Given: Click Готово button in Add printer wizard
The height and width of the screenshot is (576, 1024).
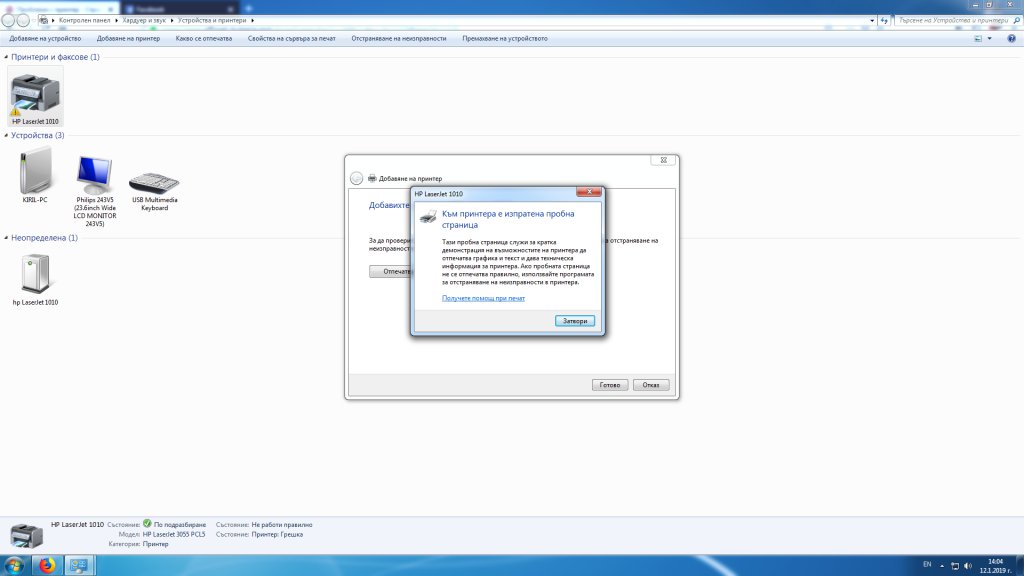Looking at the screenshot, I should coord(610,385).
